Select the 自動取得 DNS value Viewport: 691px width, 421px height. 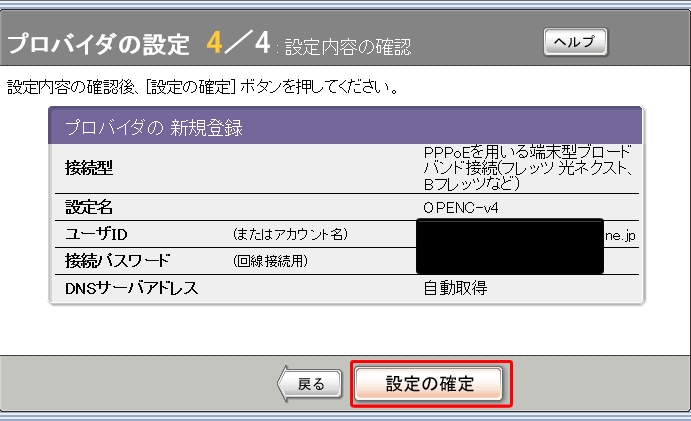[456, 288]
